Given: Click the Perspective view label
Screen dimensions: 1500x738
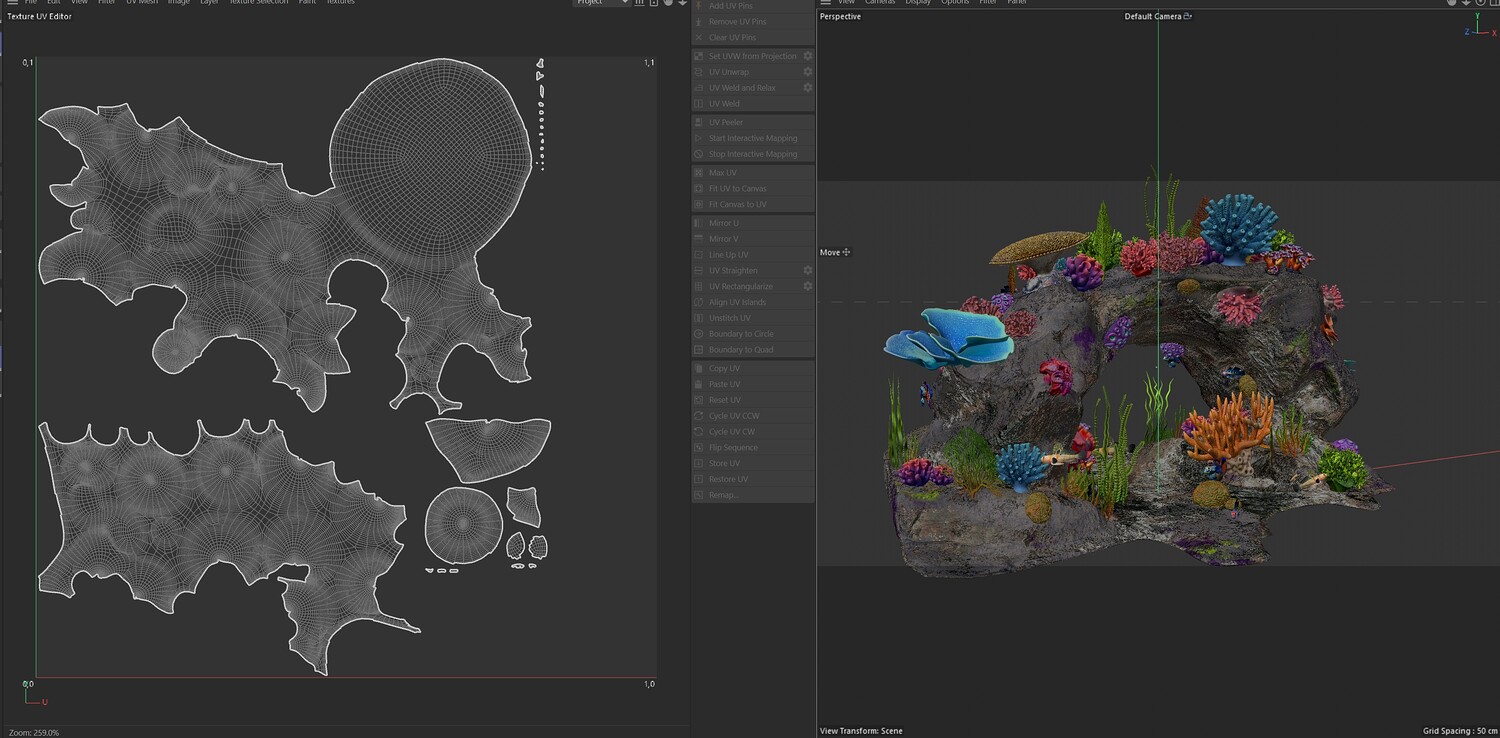Looking at the screenshot, I should pos(840,16).
